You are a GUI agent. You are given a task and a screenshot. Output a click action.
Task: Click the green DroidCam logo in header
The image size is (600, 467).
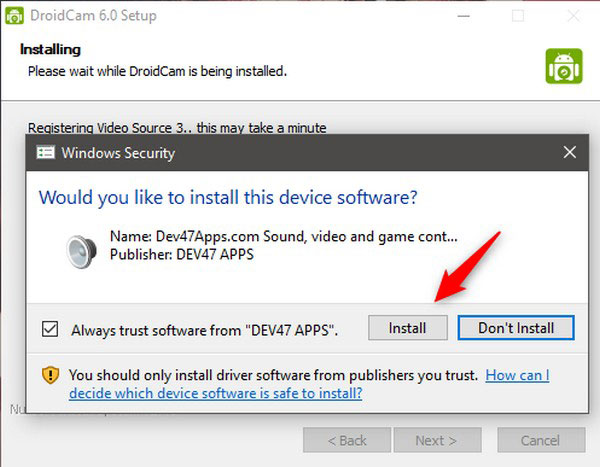tap(564, 66)
